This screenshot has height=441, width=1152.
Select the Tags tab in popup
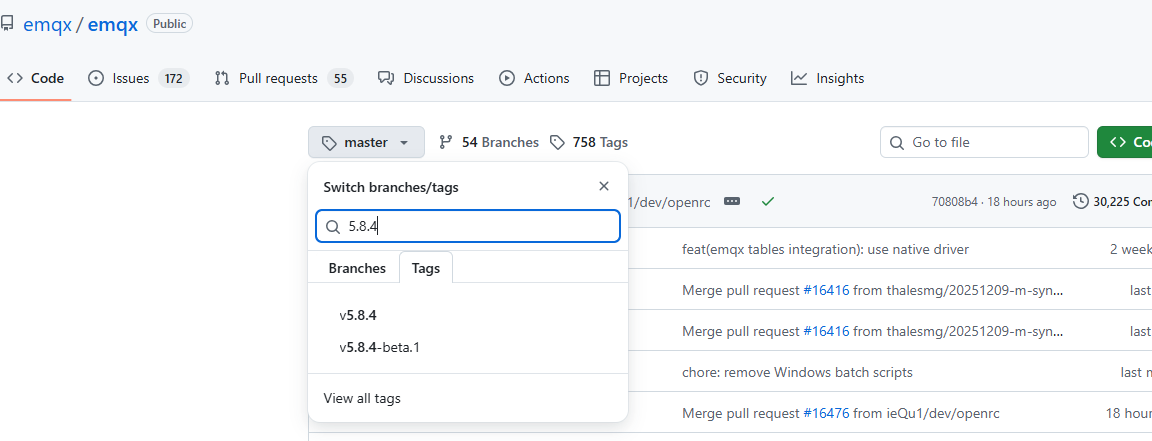coord(425,268)
